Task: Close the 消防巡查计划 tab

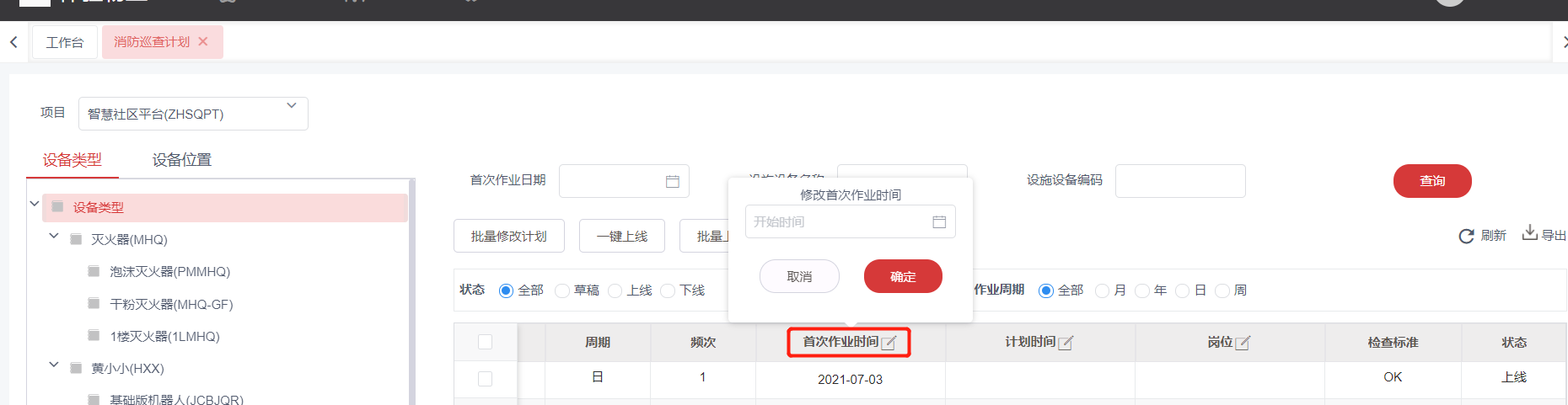Action: (203, 41)
